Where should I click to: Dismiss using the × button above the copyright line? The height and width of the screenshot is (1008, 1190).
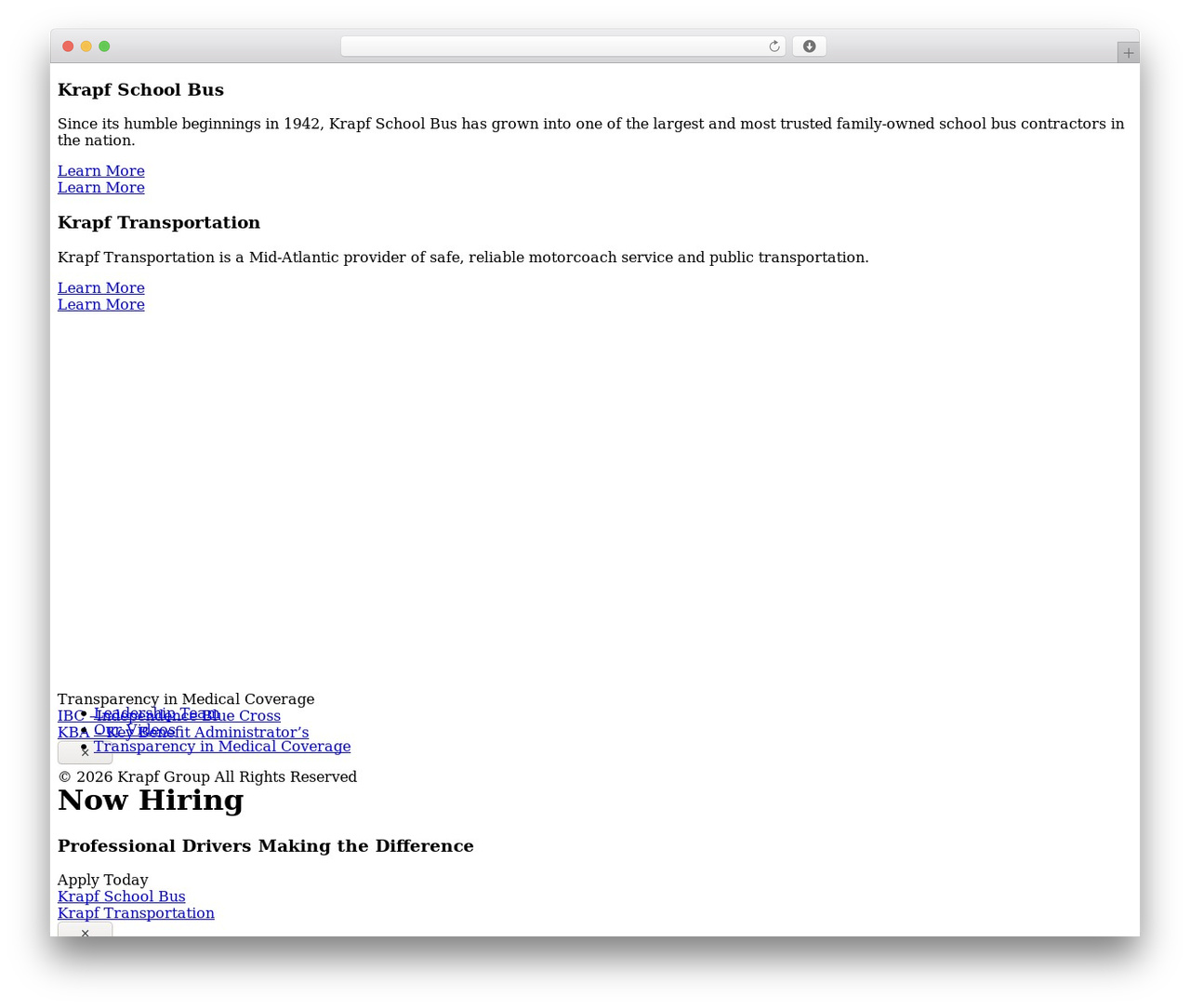tap(85, 752)
